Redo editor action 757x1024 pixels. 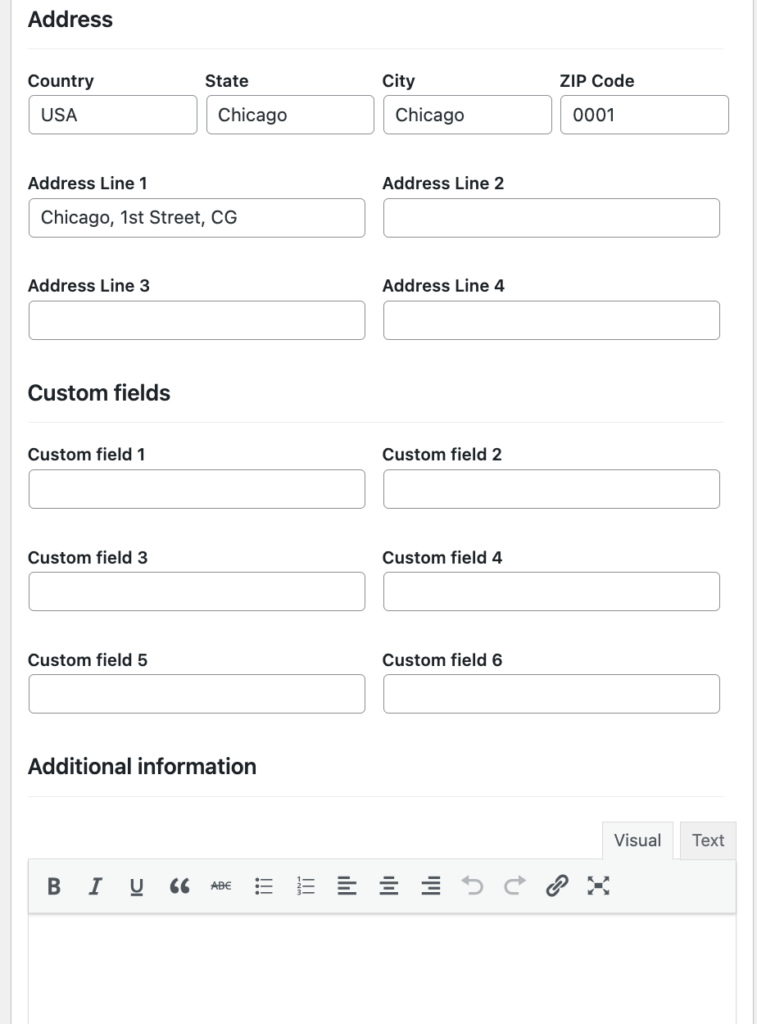[515, 886]
